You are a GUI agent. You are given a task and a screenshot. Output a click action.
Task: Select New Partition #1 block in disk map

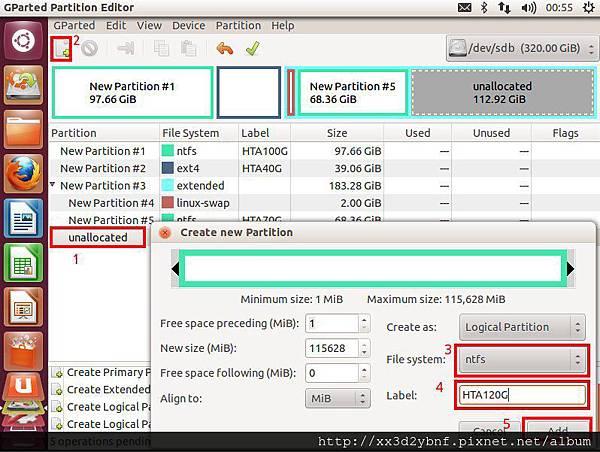(132, 92)
